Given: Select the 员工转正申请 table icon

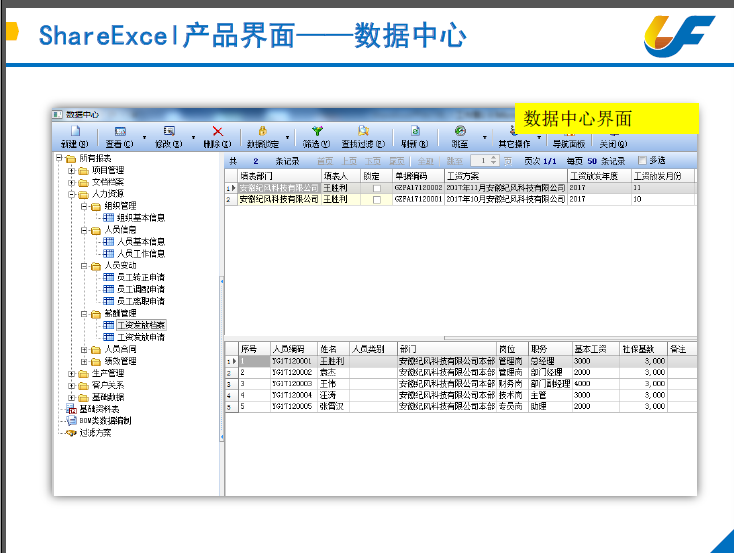Looking at the screenshot, I should point(108,277).
